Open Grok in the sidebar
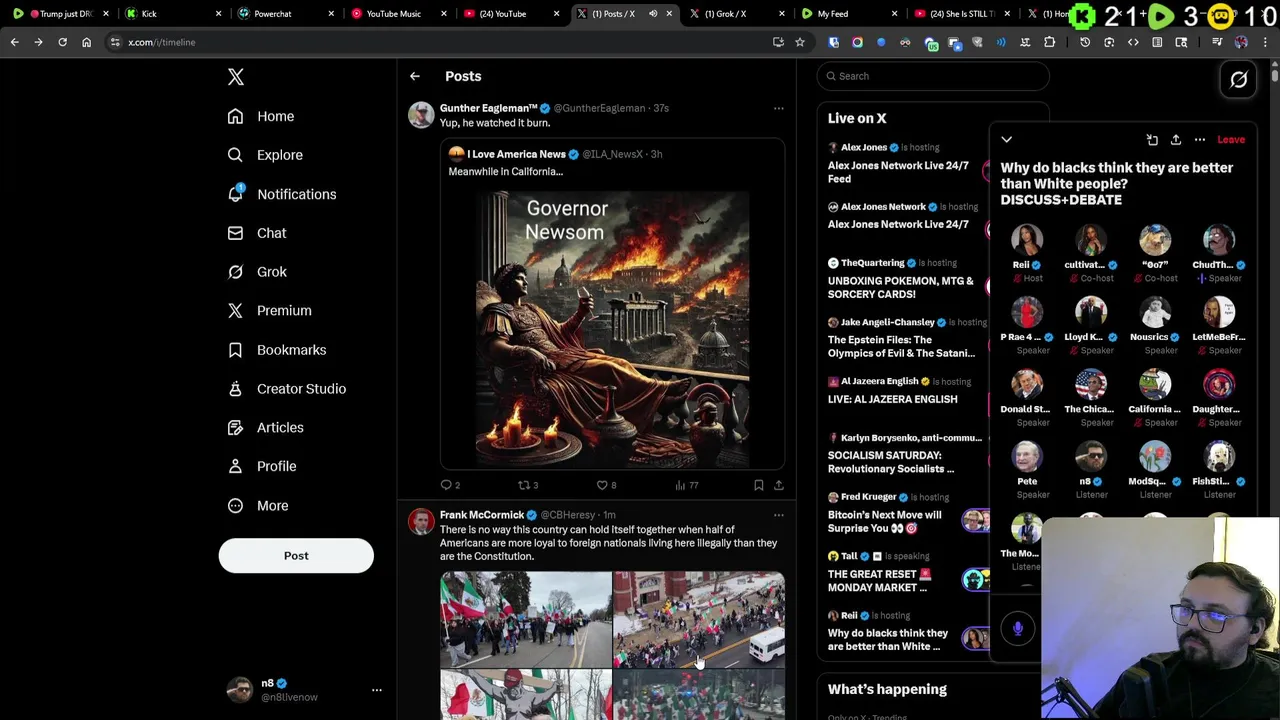 pos(257,272)
